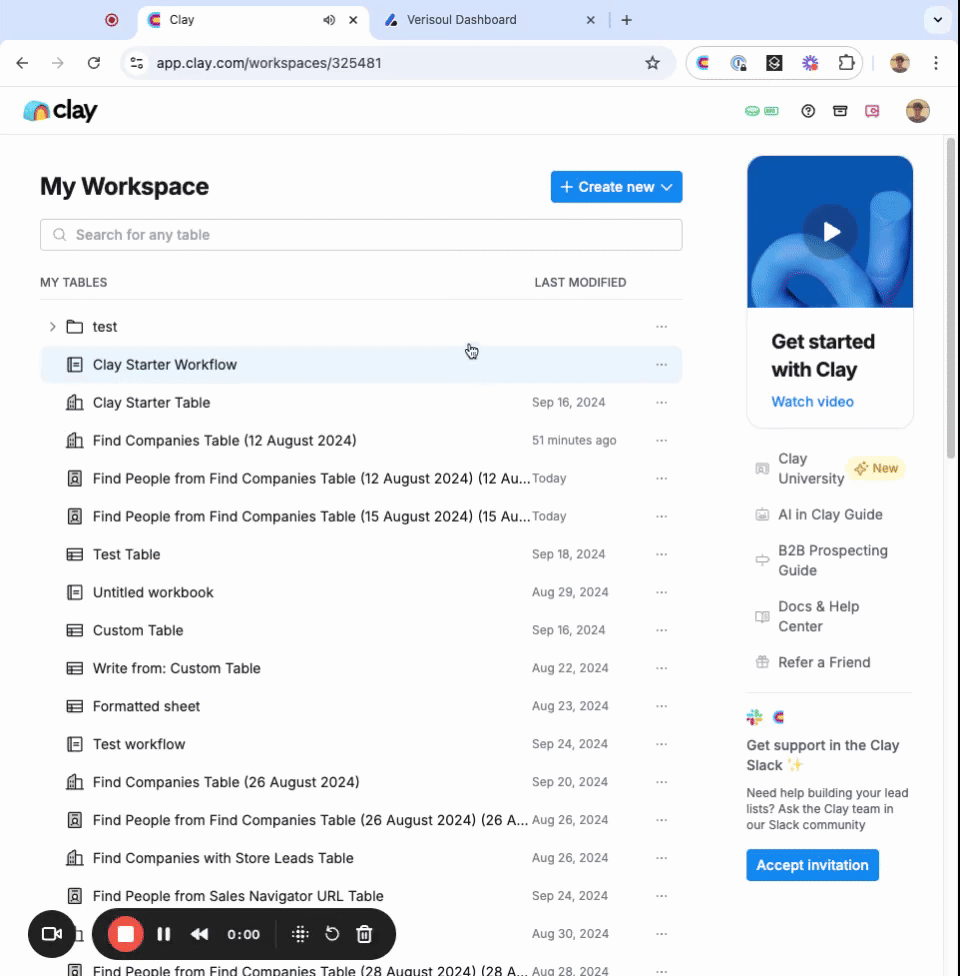Open the Create new dropdown
Viewport: 960px width, 976px height.
tap(616, 187)
